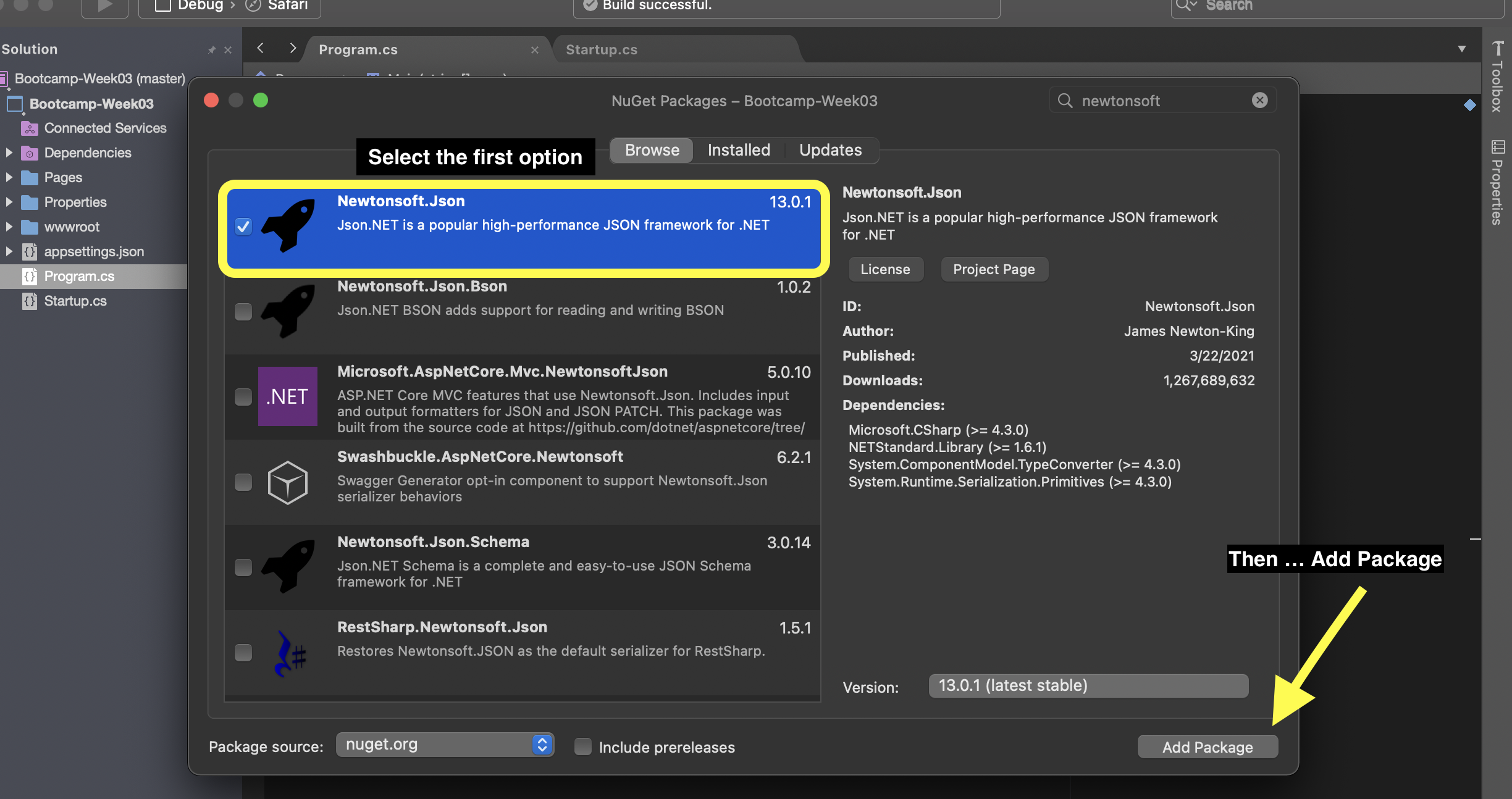Viewport: 1512px width, 799px height.
Task: Click the Connected Services icon in Solution tree
Action: click(30, 128)
